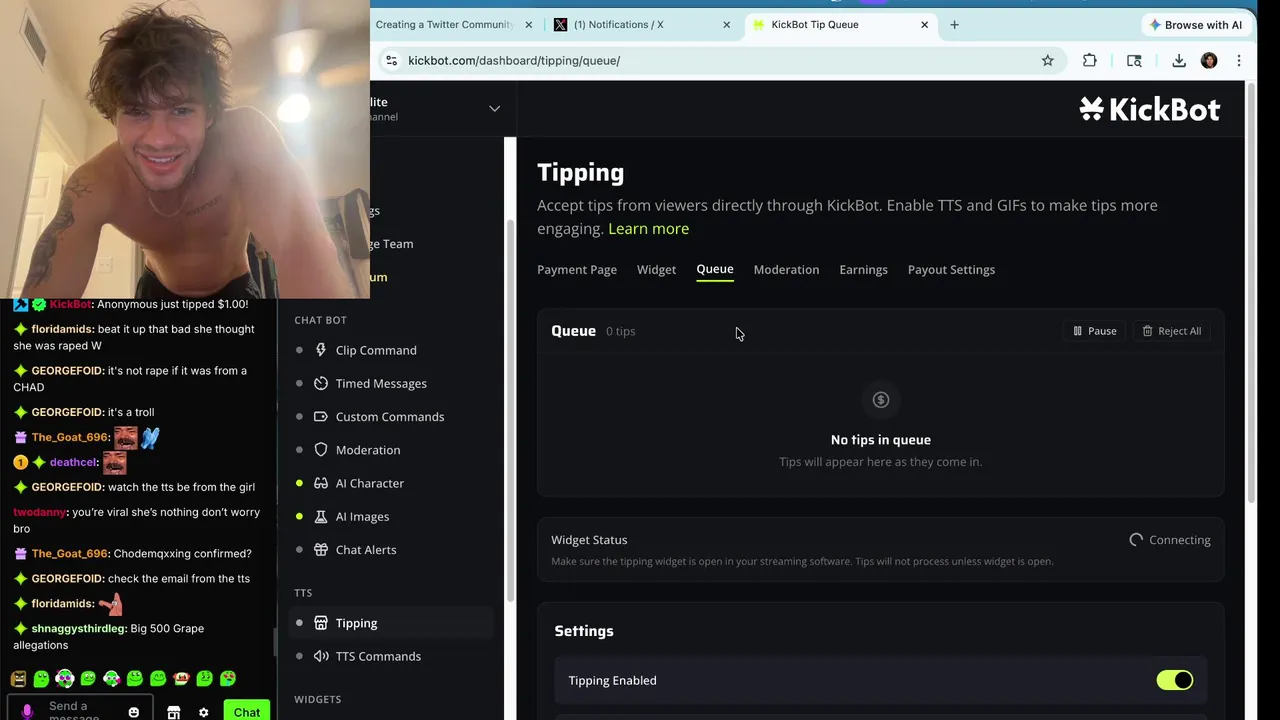The height and width of the screenshot is (720, 1280).
Task: Pick the red-cheeked green emote
Action: tap(181, 679)
